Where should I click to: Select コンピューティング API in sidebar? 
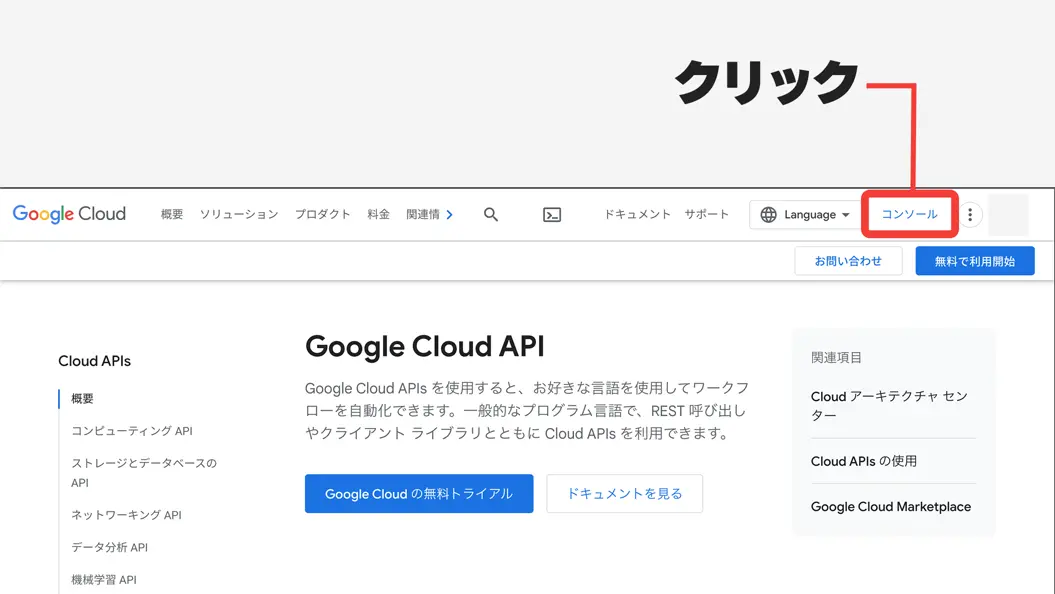click(132, 431)
